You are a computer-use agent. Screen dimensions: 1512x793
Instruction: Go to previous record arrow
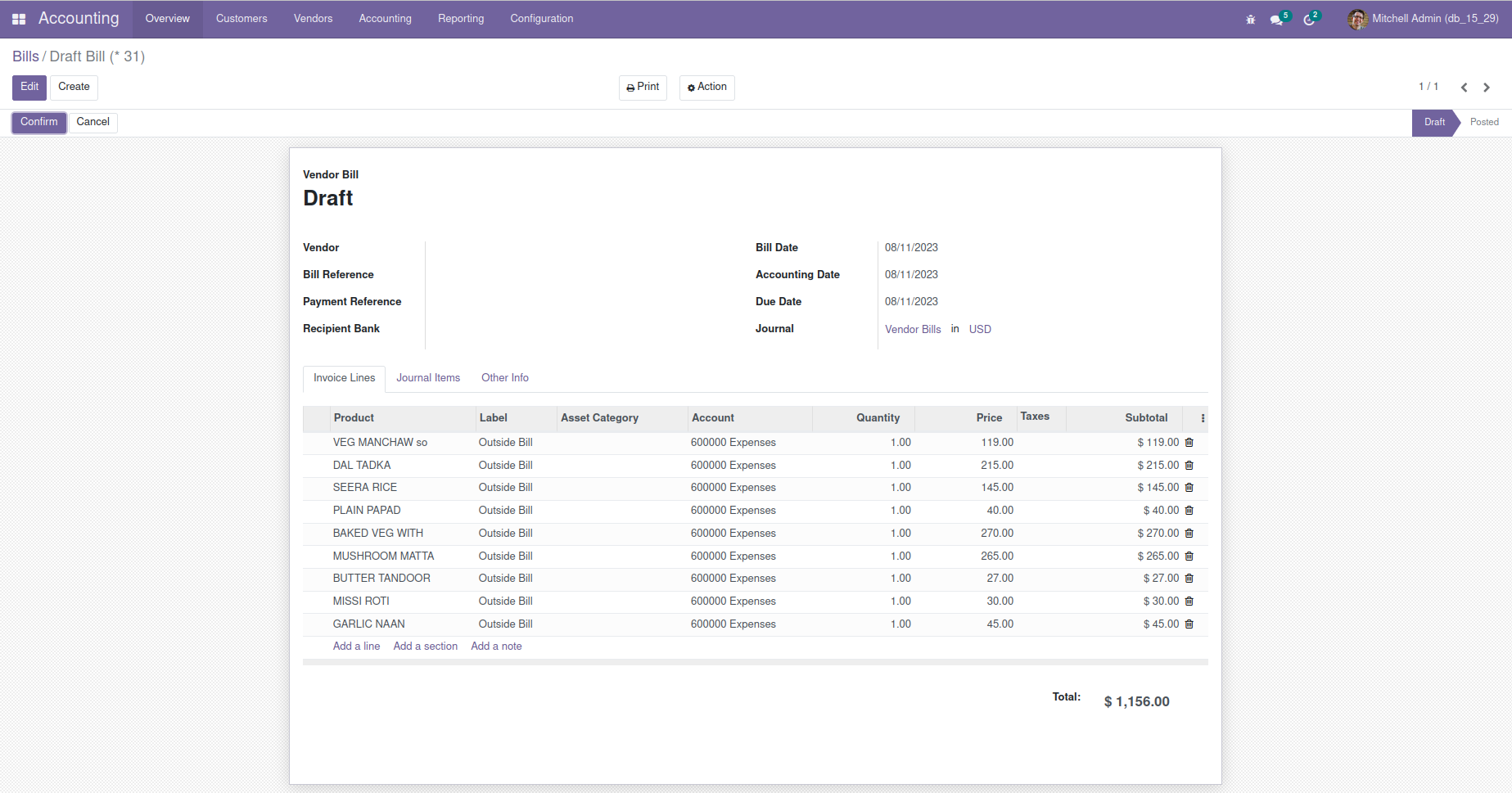[1464, 88]
